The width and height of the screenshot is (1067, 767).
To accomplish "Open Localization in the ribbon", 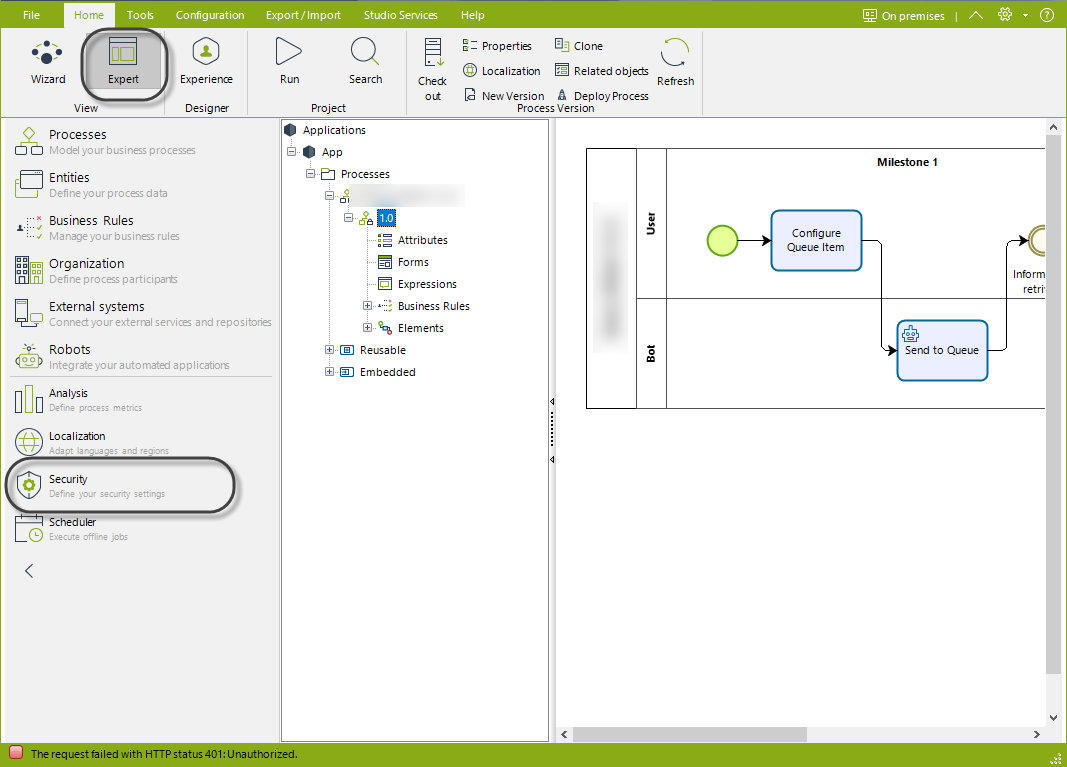I will [502, 71].
